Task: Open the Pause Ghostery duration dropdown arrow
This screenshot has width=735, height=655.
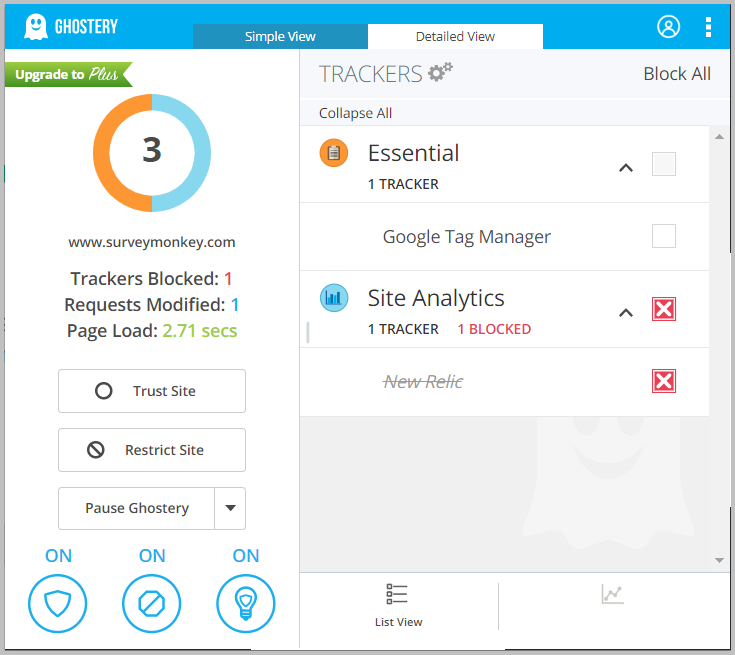Action: pos(230,508)
